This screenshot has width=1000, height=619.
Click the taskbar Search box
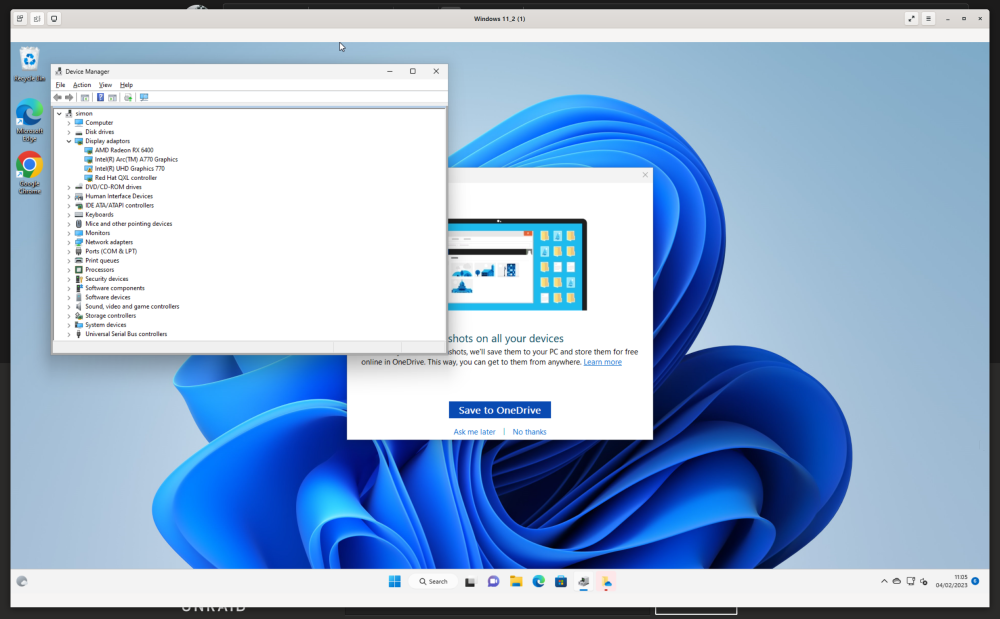(x=434, y=581)
